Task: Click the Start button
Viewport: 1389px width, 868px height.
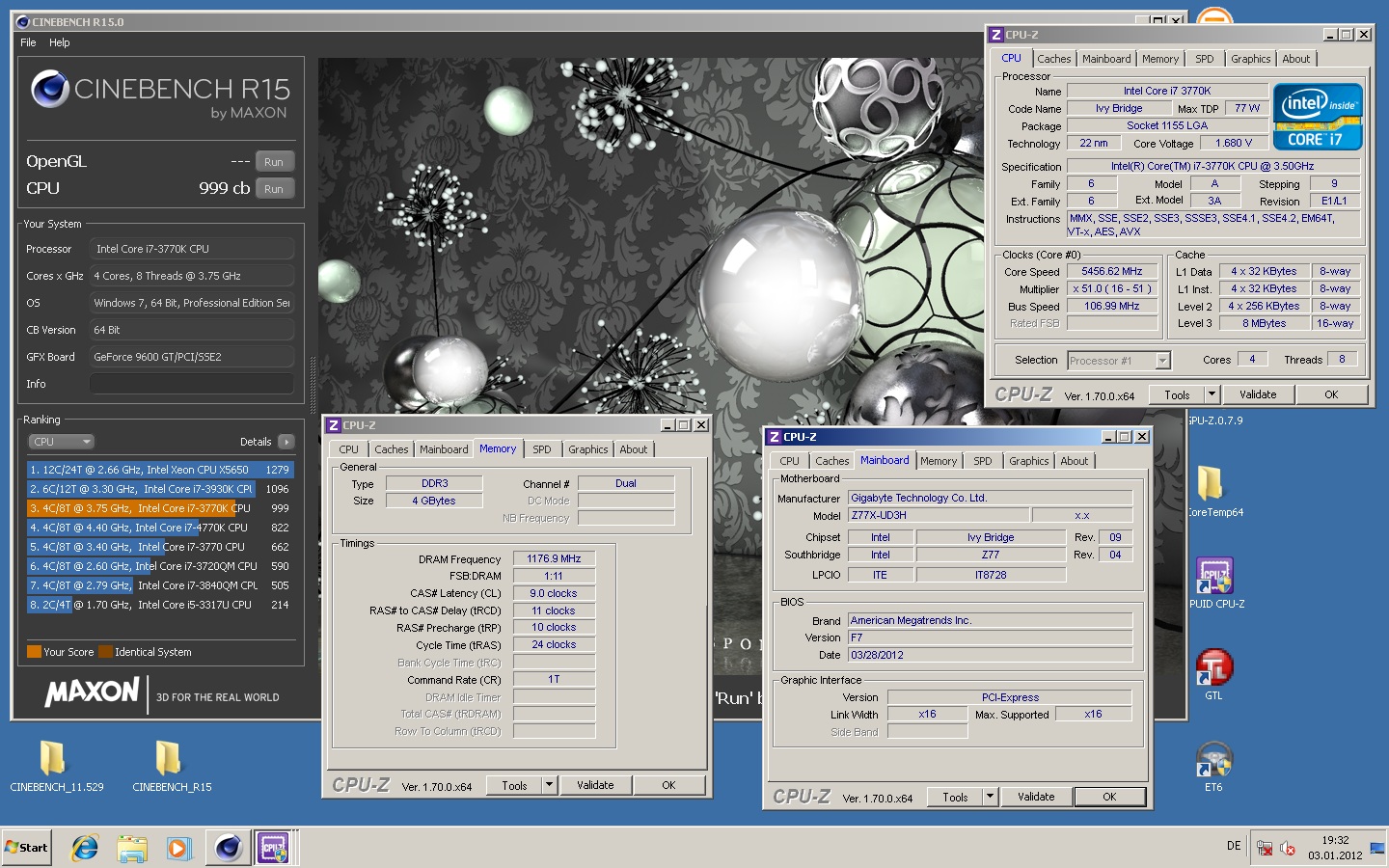Action: click(x=26, y=848)
